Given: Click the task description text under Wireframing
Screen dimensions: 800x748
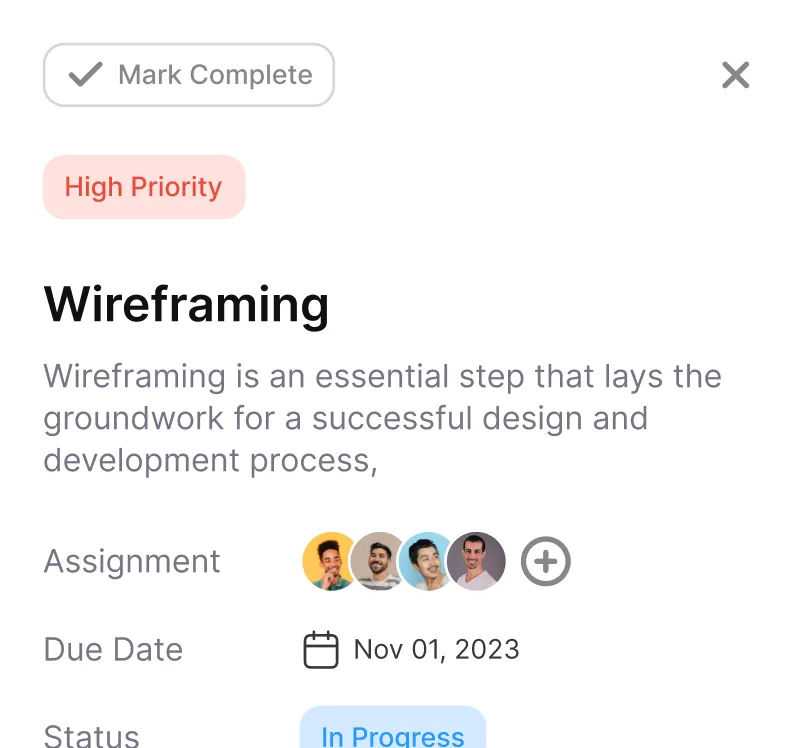Looking at the screenshot, I should point(380,418).
